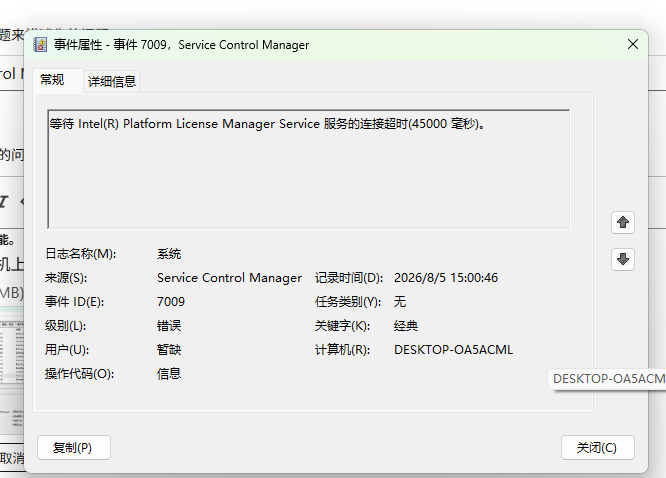The height and width of the screenshot is (478, 666).
Task: Click the 日志名称(M) label
Action: pyautogui.click(x=81, y=254)
